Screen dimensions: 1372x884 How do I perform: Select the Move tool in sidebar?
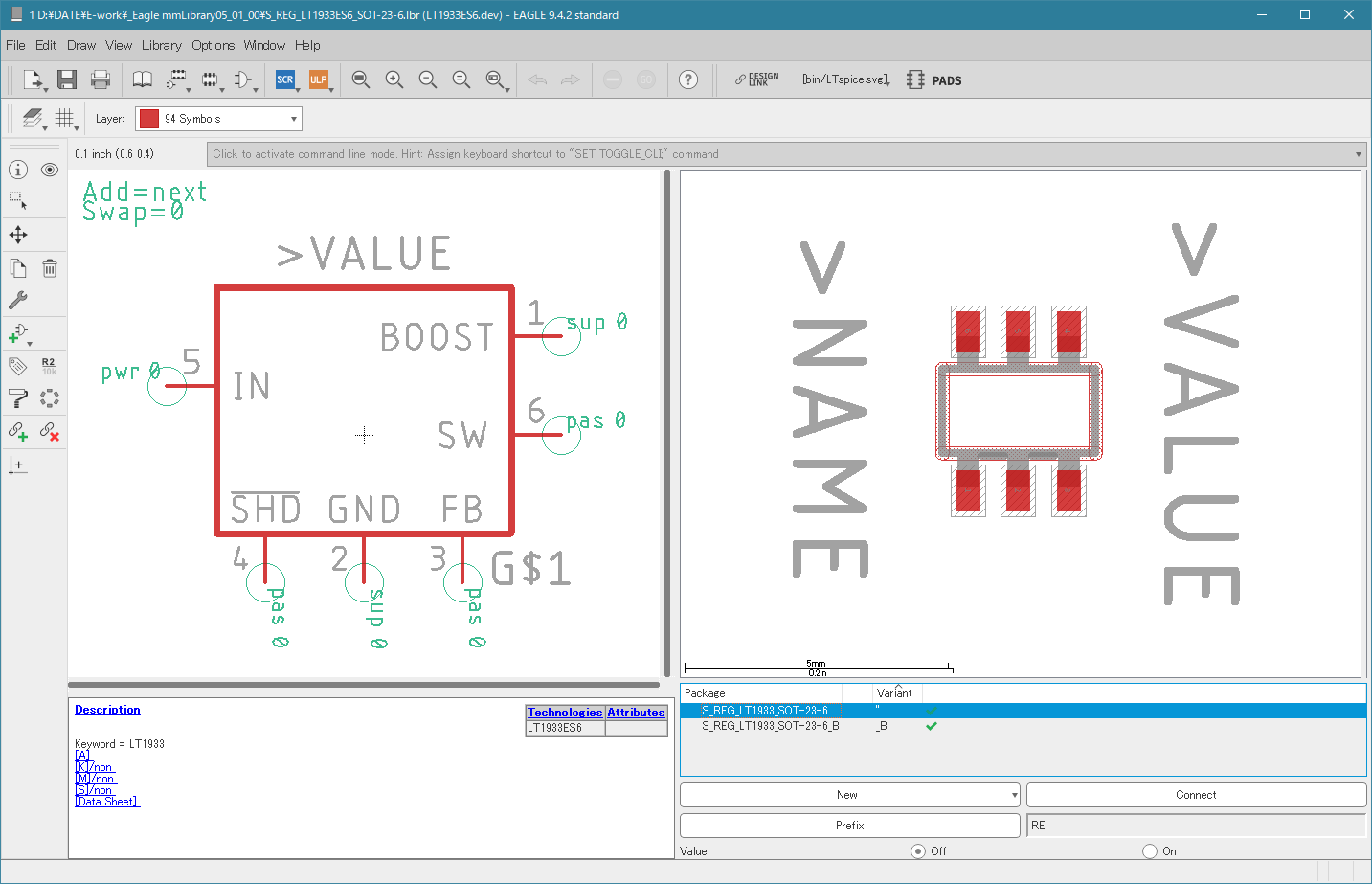(18, 235)
